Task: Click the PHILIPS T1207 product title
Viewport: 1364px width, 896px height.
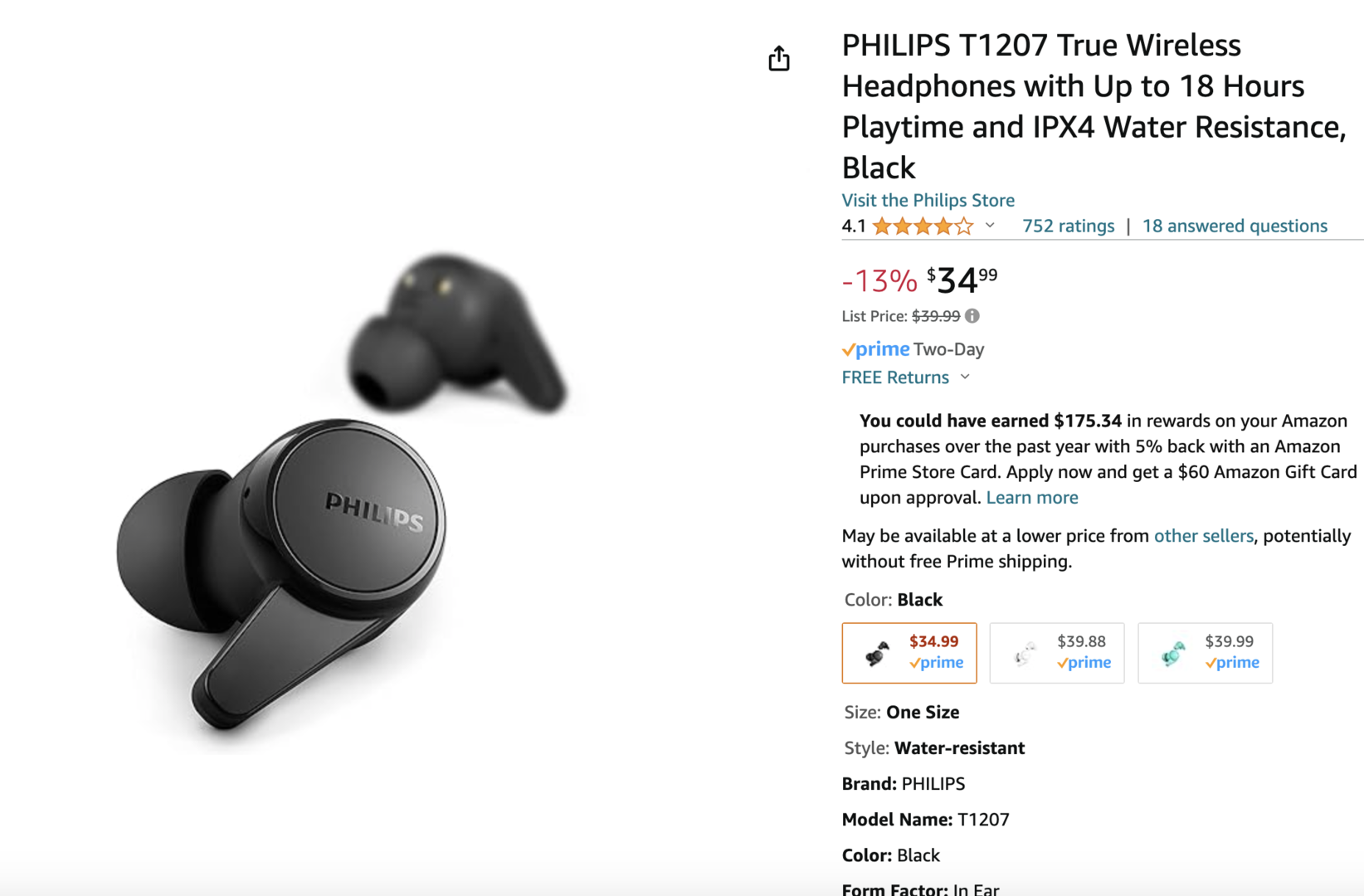Action: point(1094,106)
